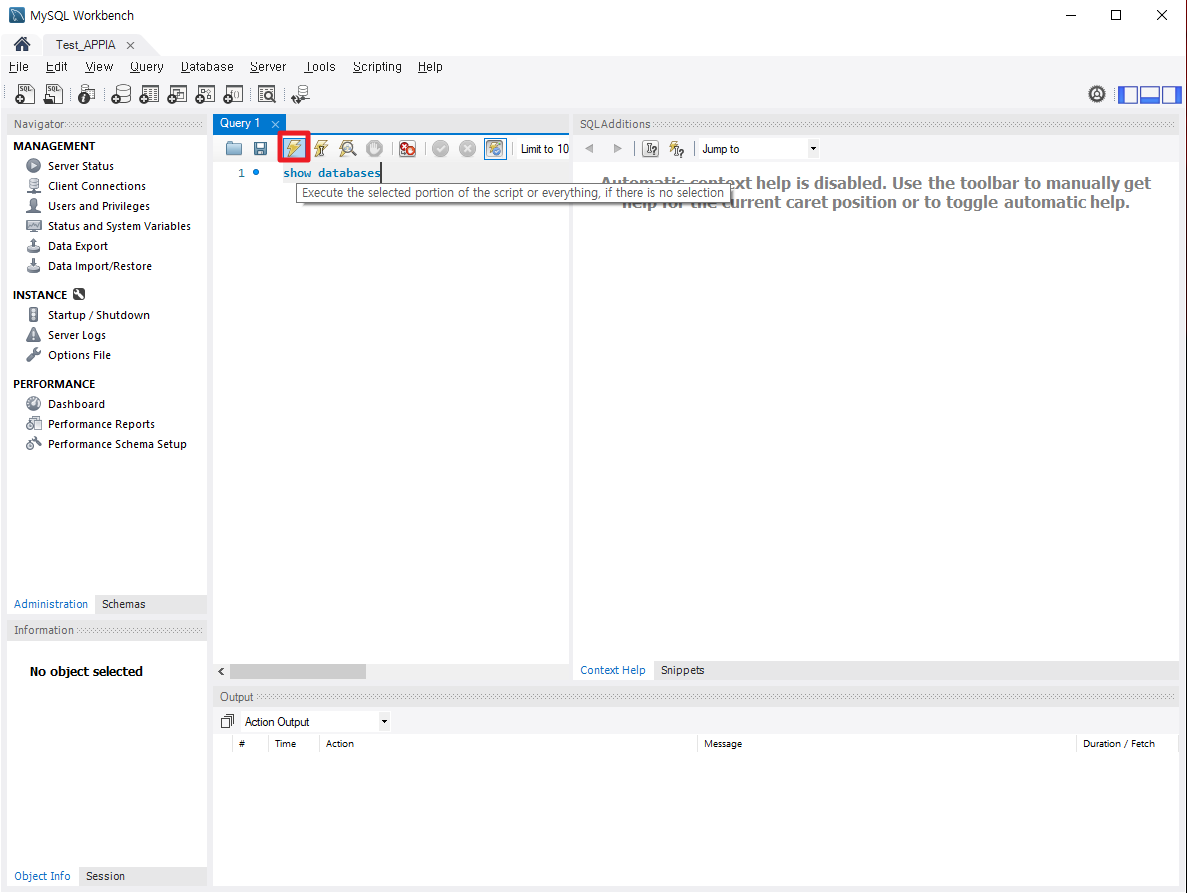Execute statement under cursor icon
The width and height of the screenshot is (1187, 893).
[x=321, y=148]
